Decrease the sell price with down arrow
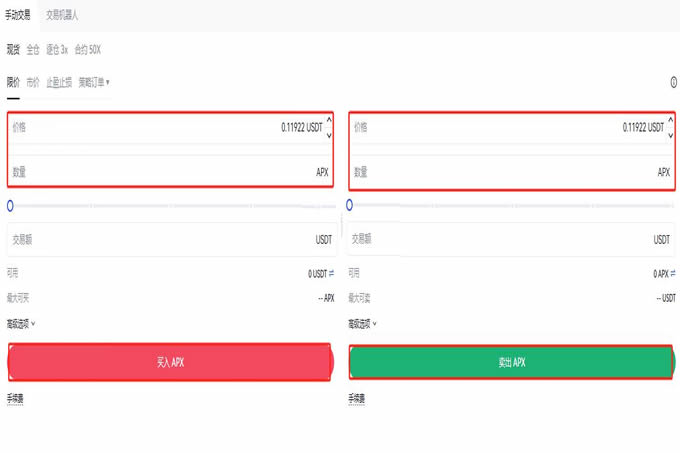The height and width of the screenshot is (453, 680). pos(670,134)
